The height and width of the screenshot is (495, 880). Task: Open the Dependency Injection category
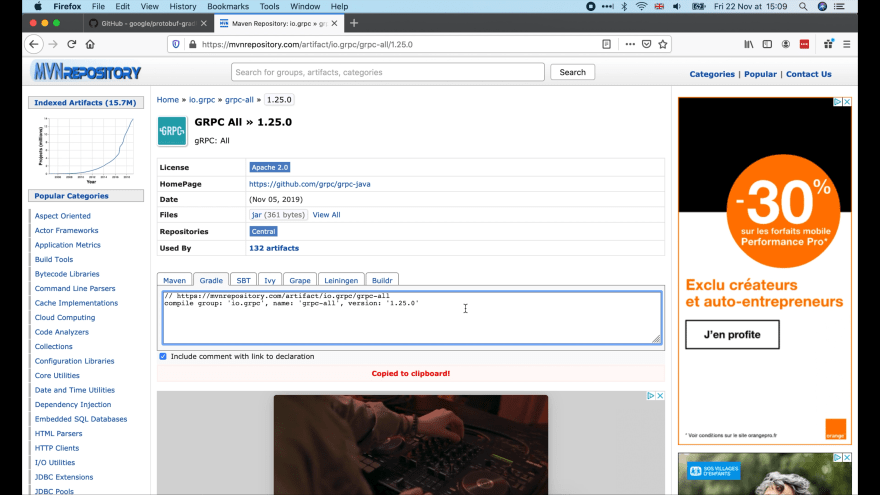(73, 404)
